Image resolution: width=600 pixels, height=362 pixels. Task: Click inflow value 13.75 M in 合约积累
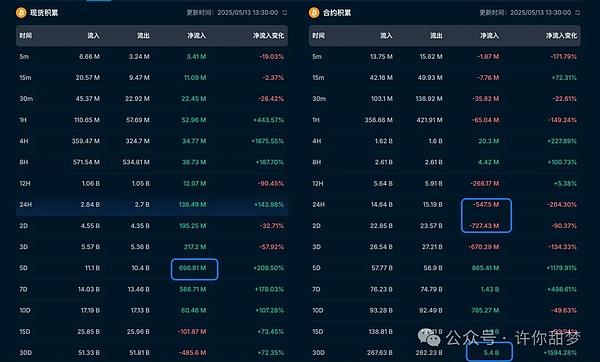pyautogui.click(x=382, y=57)
